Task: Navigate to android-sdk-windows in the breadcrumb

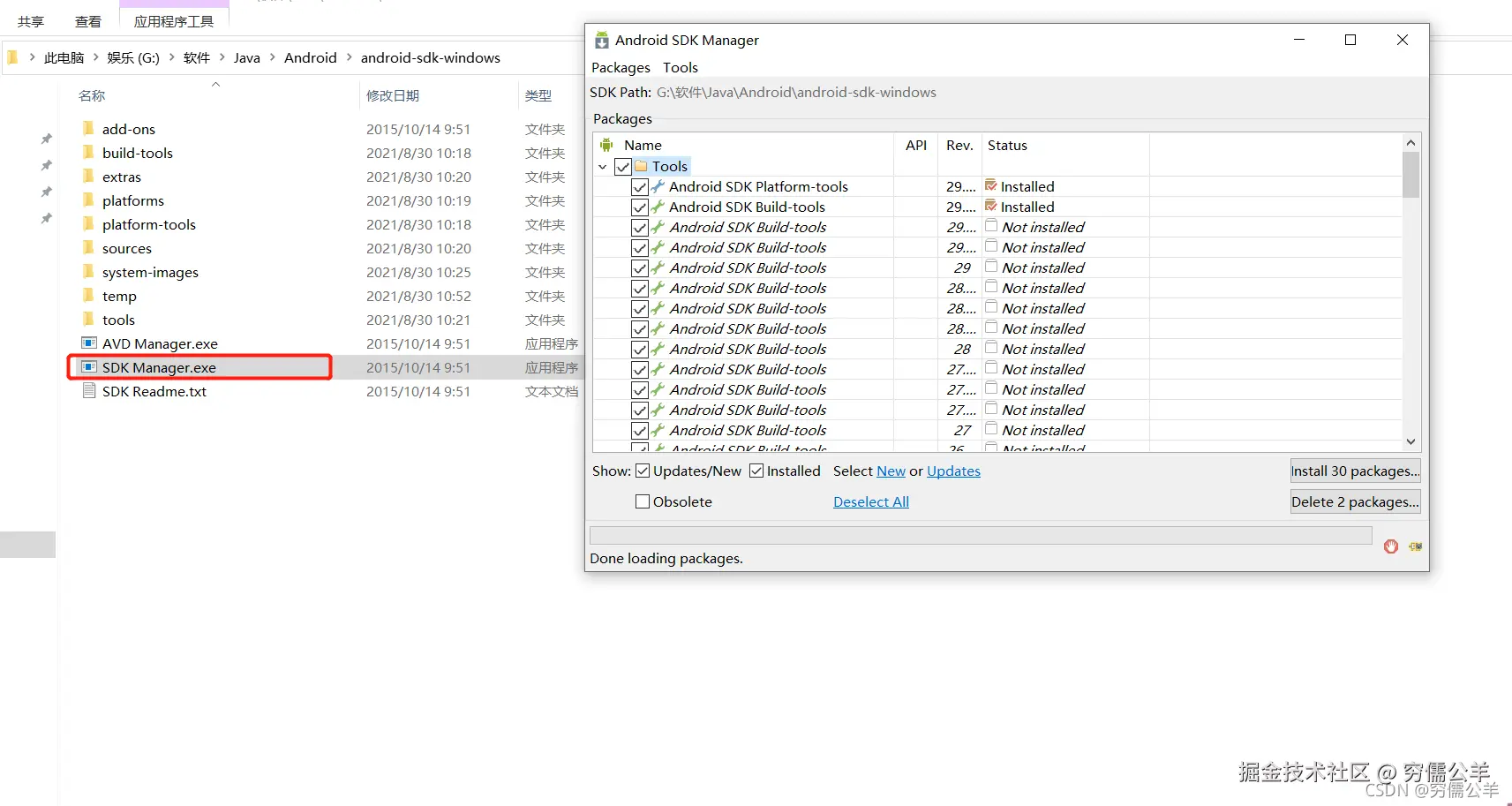Action: coord(431,57)
